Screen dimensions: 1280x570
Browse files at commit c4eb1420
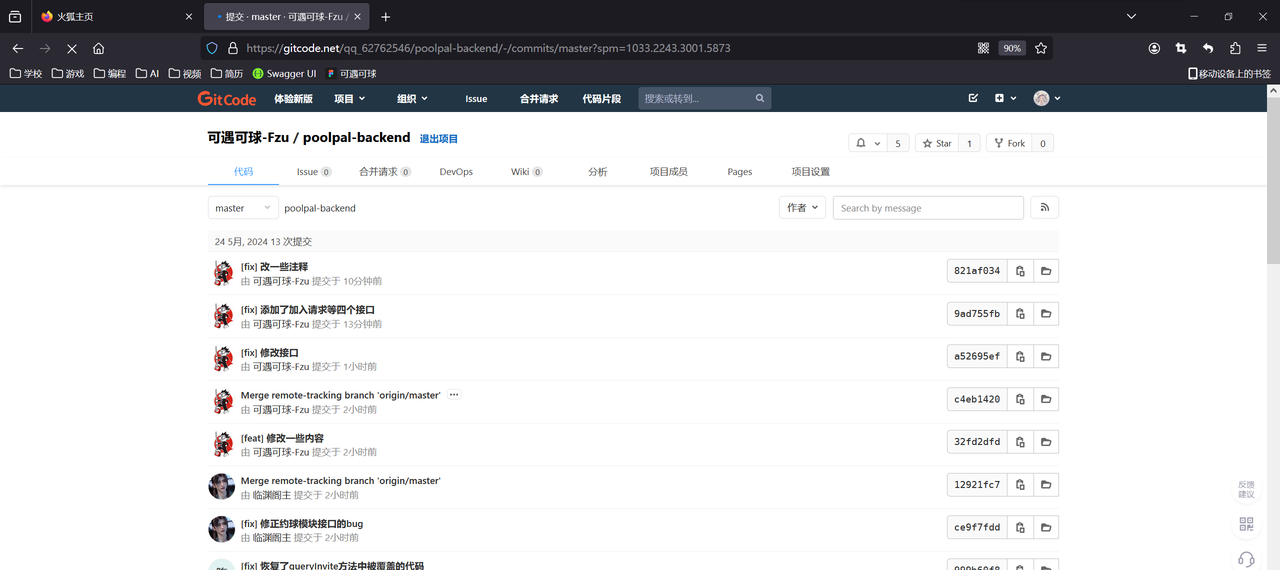pos(1046,399)
